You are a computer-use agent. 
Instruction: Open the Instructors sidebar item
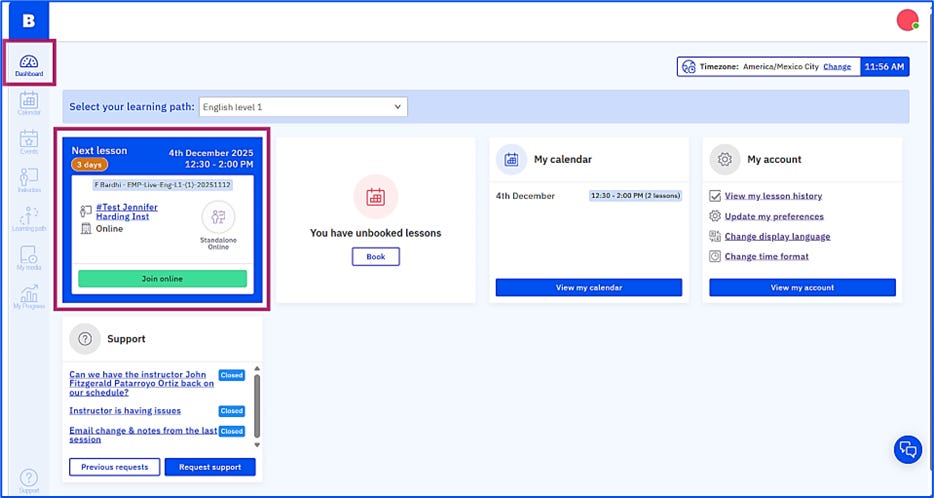(29, 180)
